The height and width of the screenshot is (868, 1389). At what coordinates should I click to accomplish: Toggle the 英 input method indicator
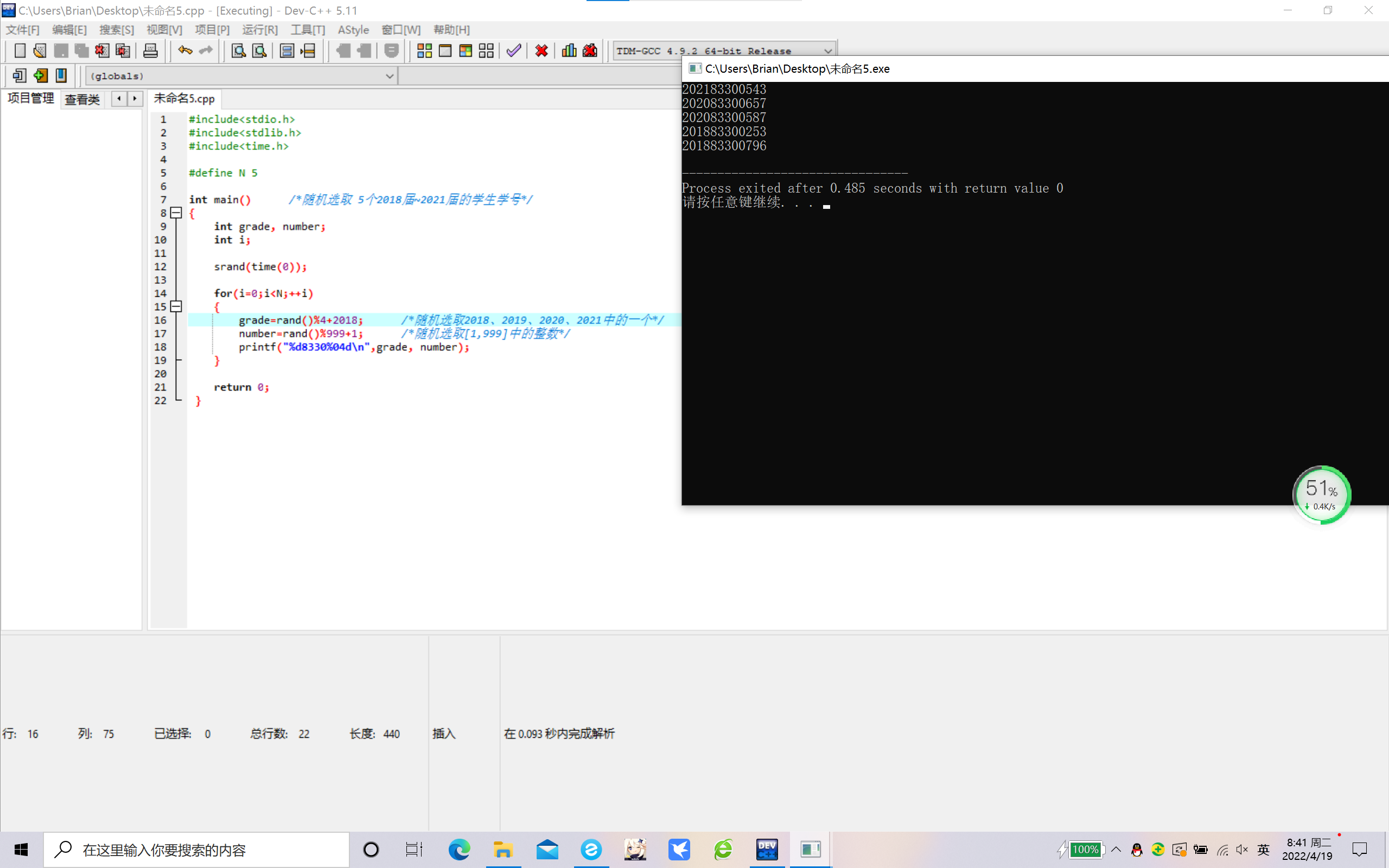coord(1263,849)
